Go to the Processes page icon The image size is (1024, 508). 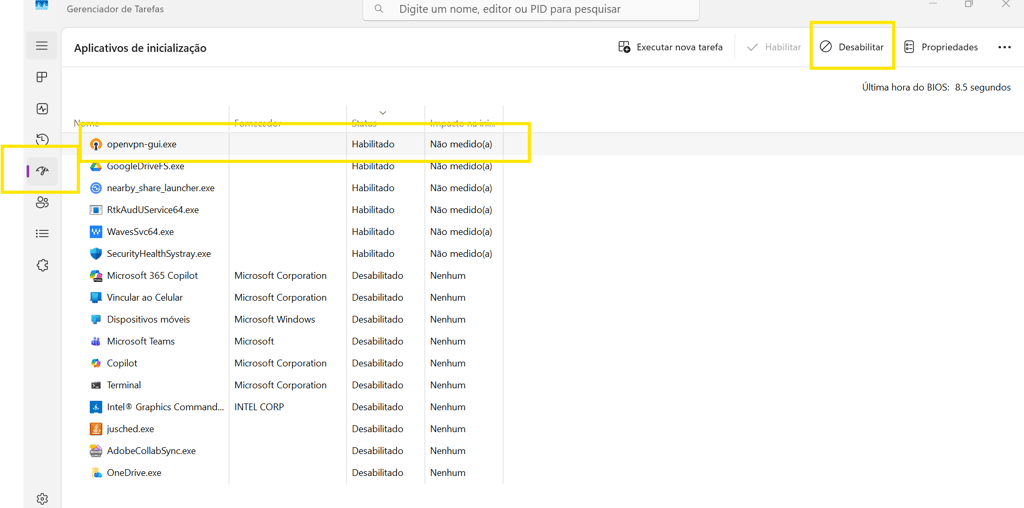(42, 77)
